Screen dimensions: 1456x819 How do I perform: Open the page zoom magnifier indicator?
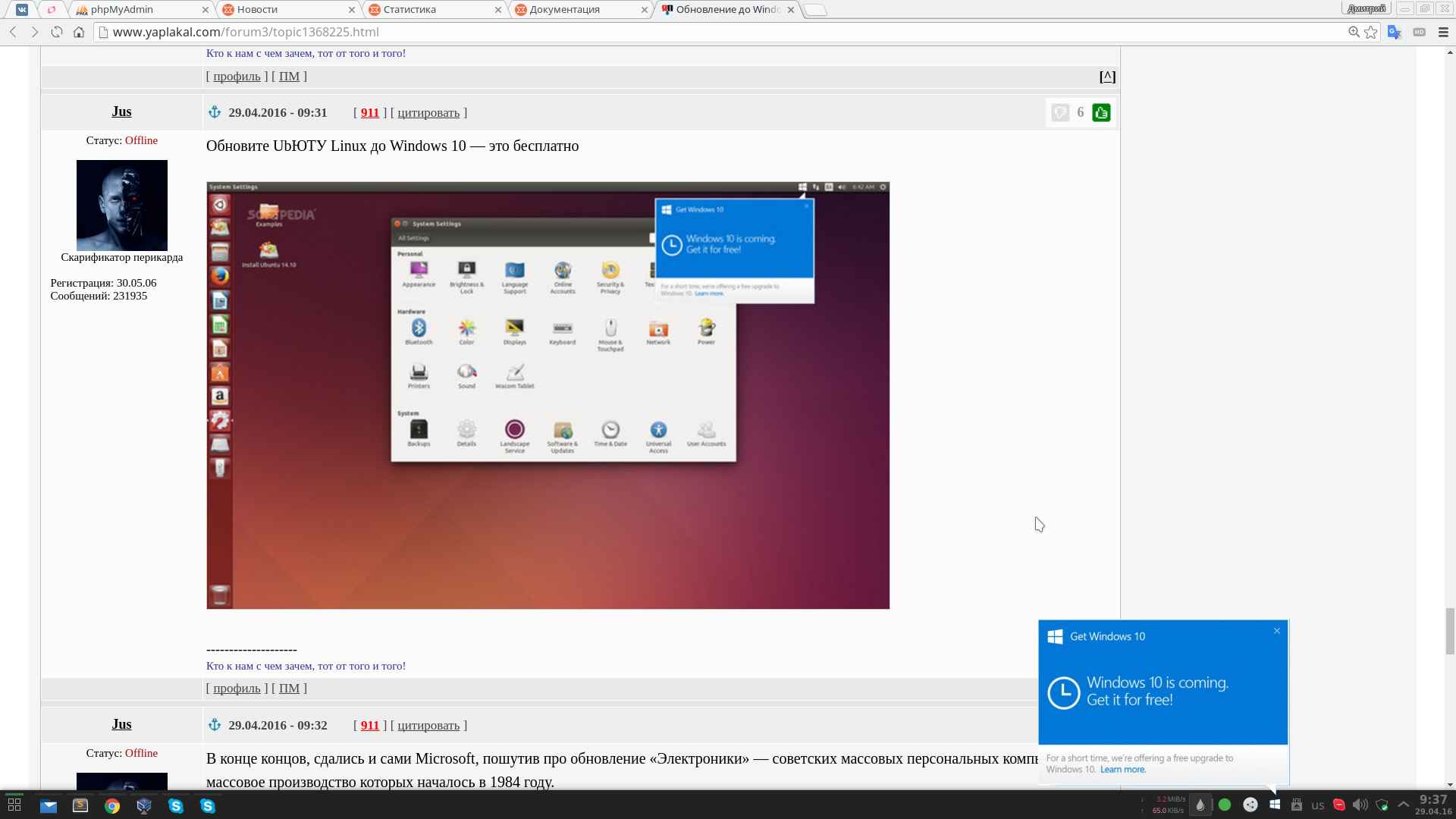[1353, 32]
